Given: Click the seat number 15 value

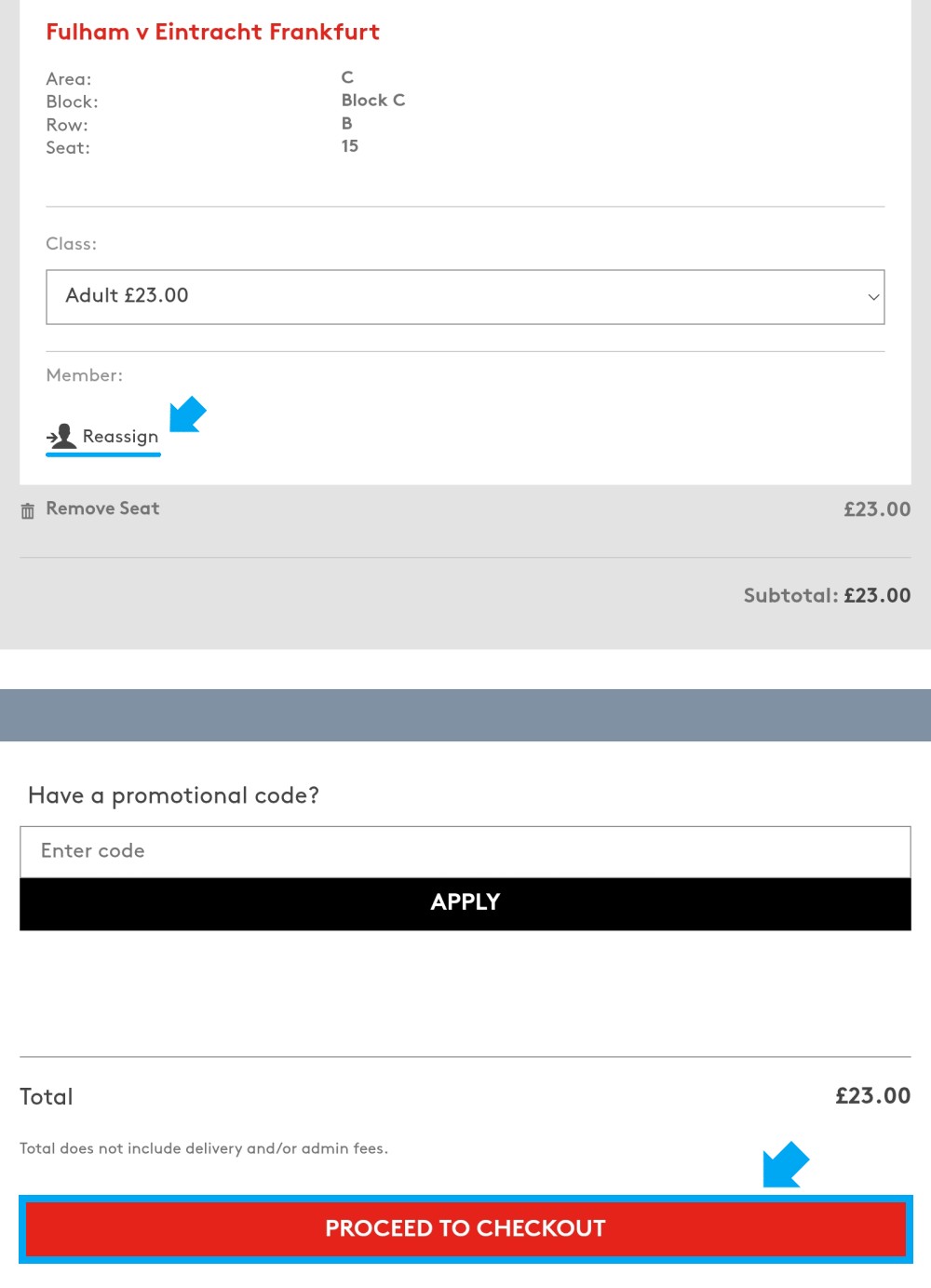Looking at the screenshot, I should pyautogui.click(x=350, y=146).
